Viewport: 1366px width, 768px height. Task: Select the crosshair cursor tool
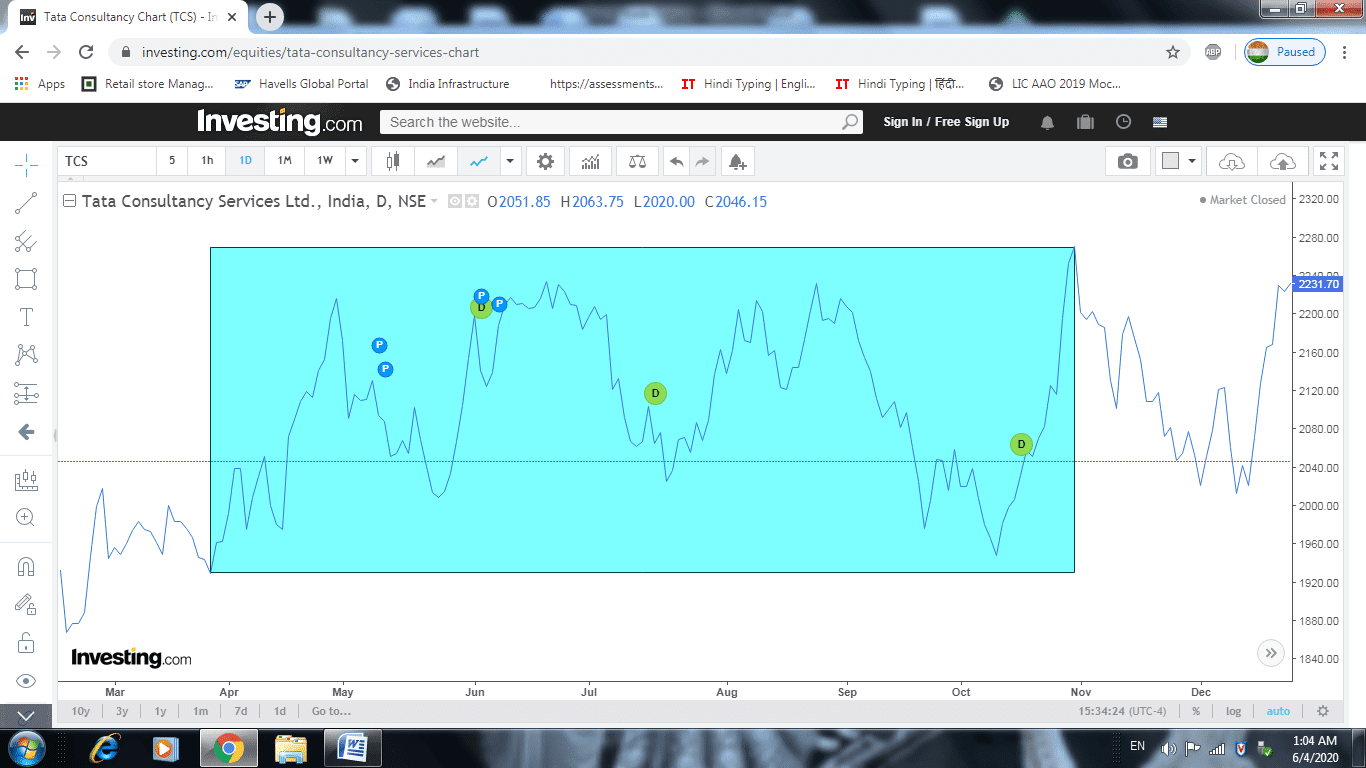(x=27, y=164)
